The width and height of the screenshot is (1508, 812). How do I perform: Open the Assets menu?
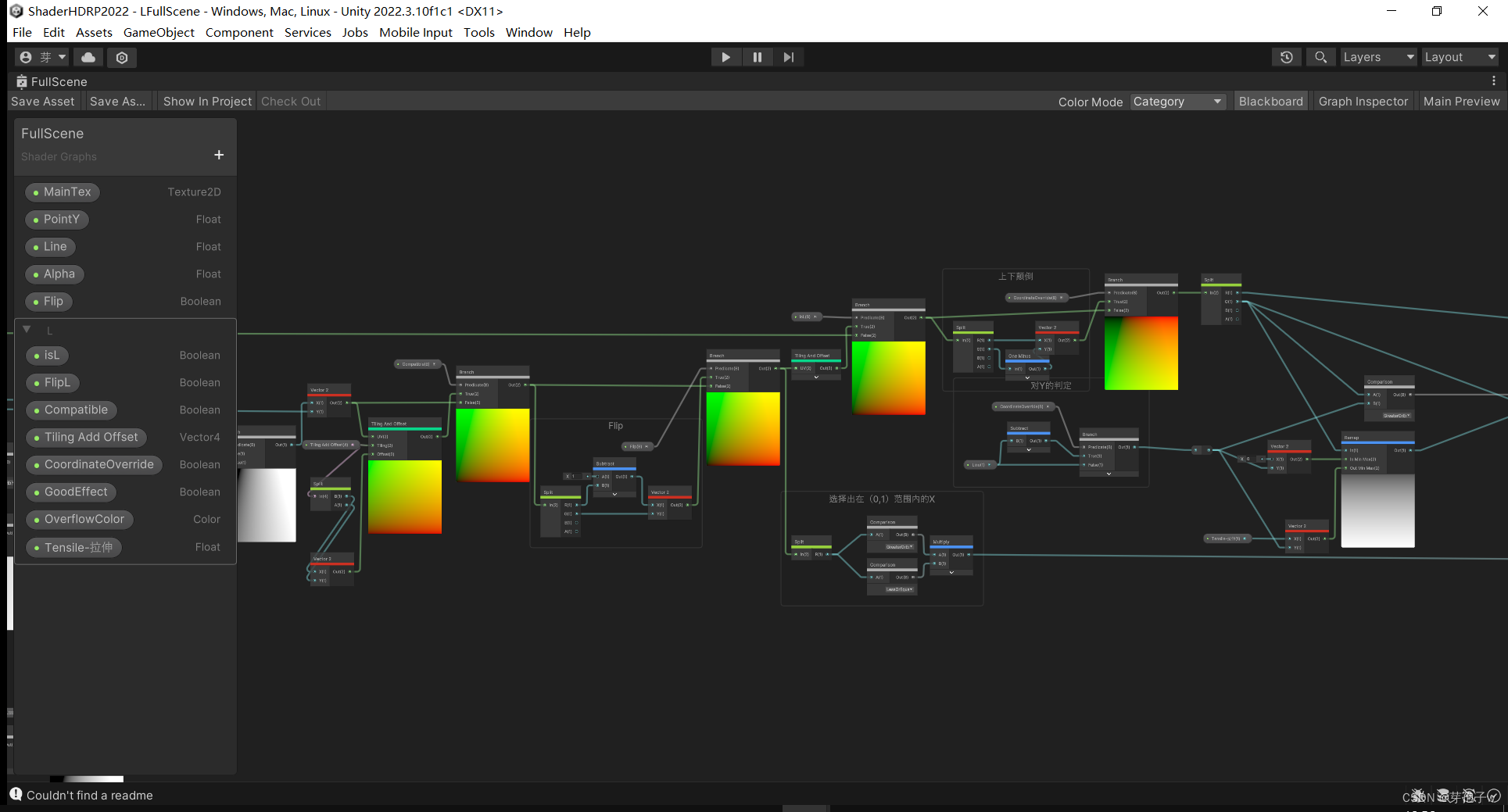[94, 32]
